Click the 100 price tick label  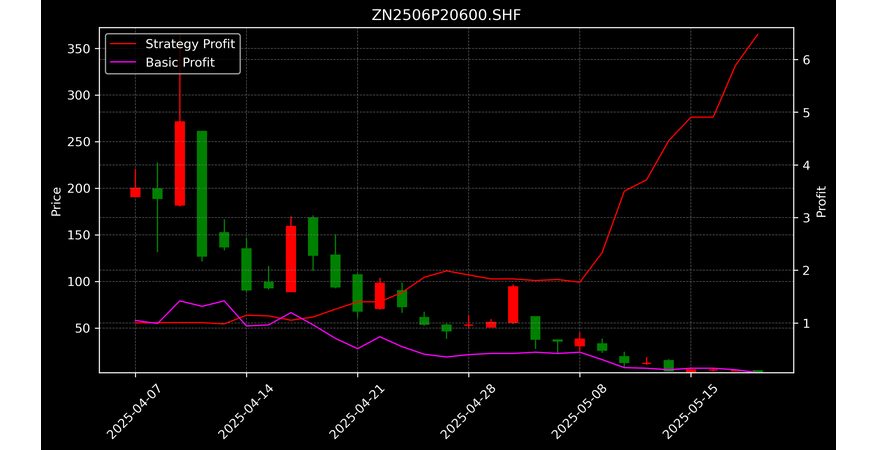click(x=78, y=282)
